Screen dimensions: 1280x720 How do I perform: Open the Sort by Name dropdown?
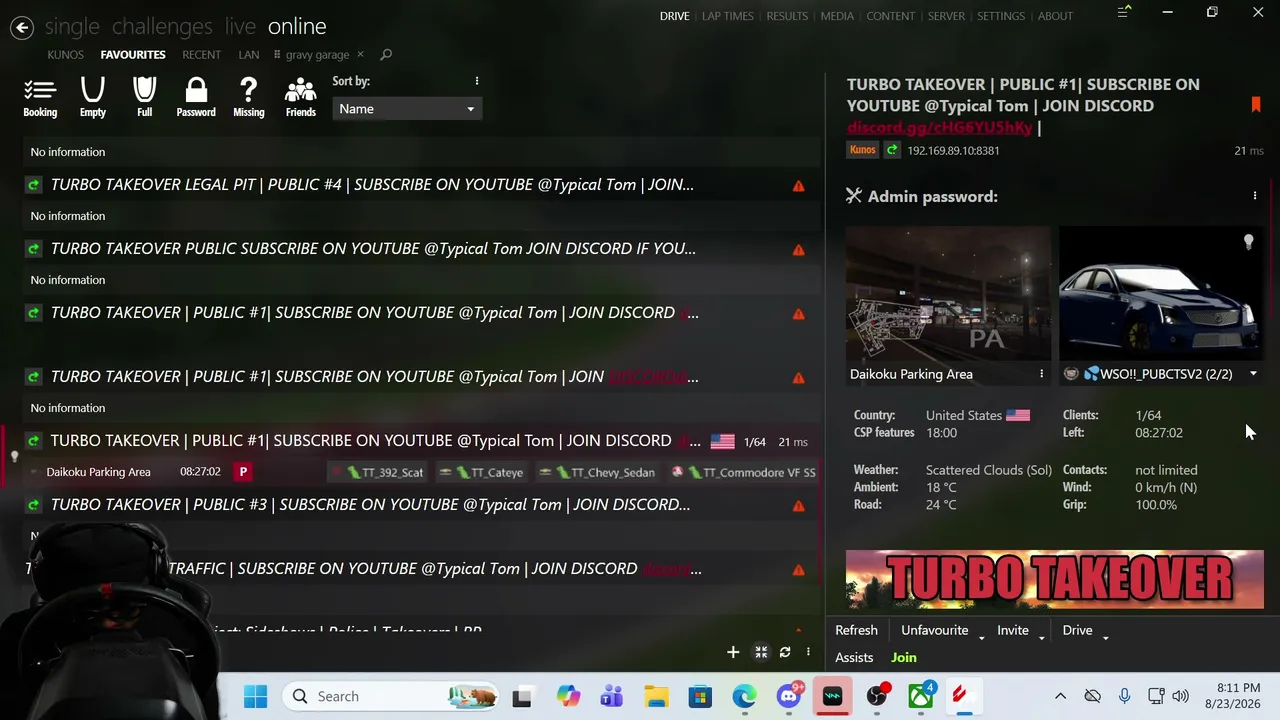(x=406, y=109)
